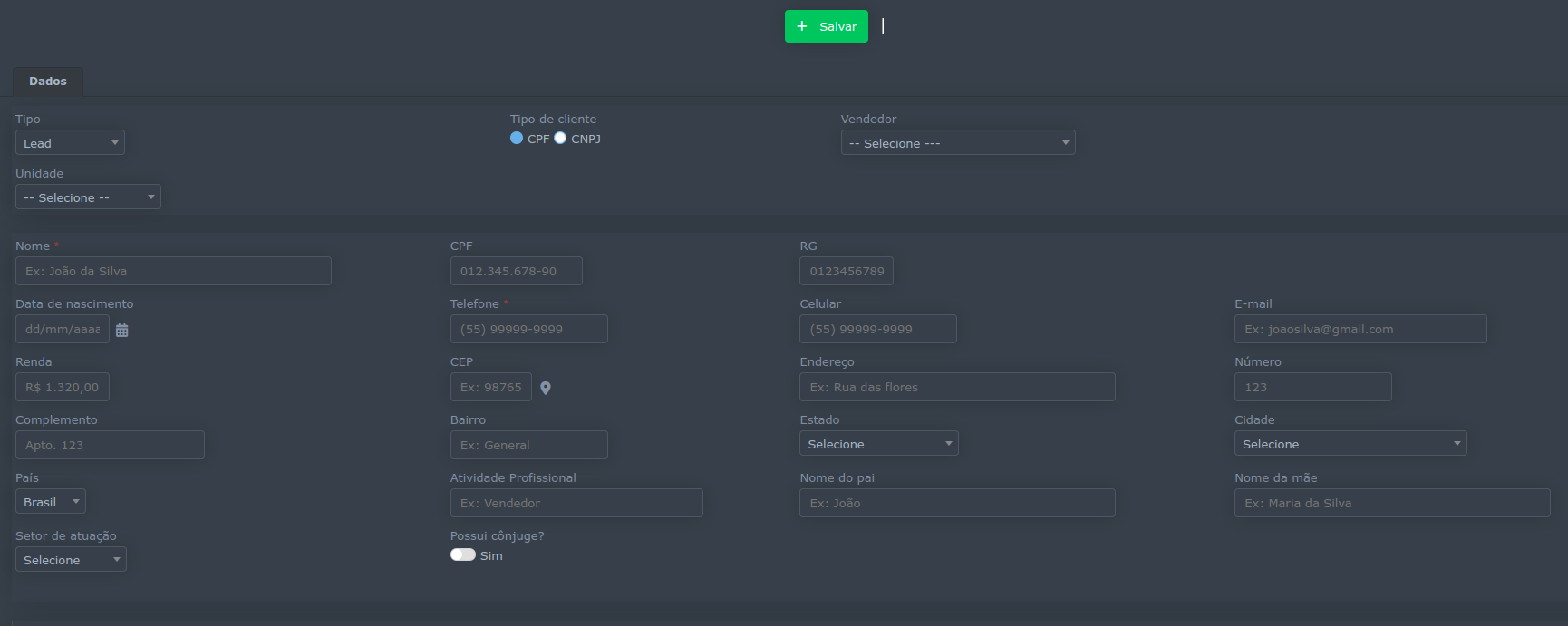Expand the Vendedor dropdown
The width and height of the screenshot is (1568, 626).
pos(957,143)
